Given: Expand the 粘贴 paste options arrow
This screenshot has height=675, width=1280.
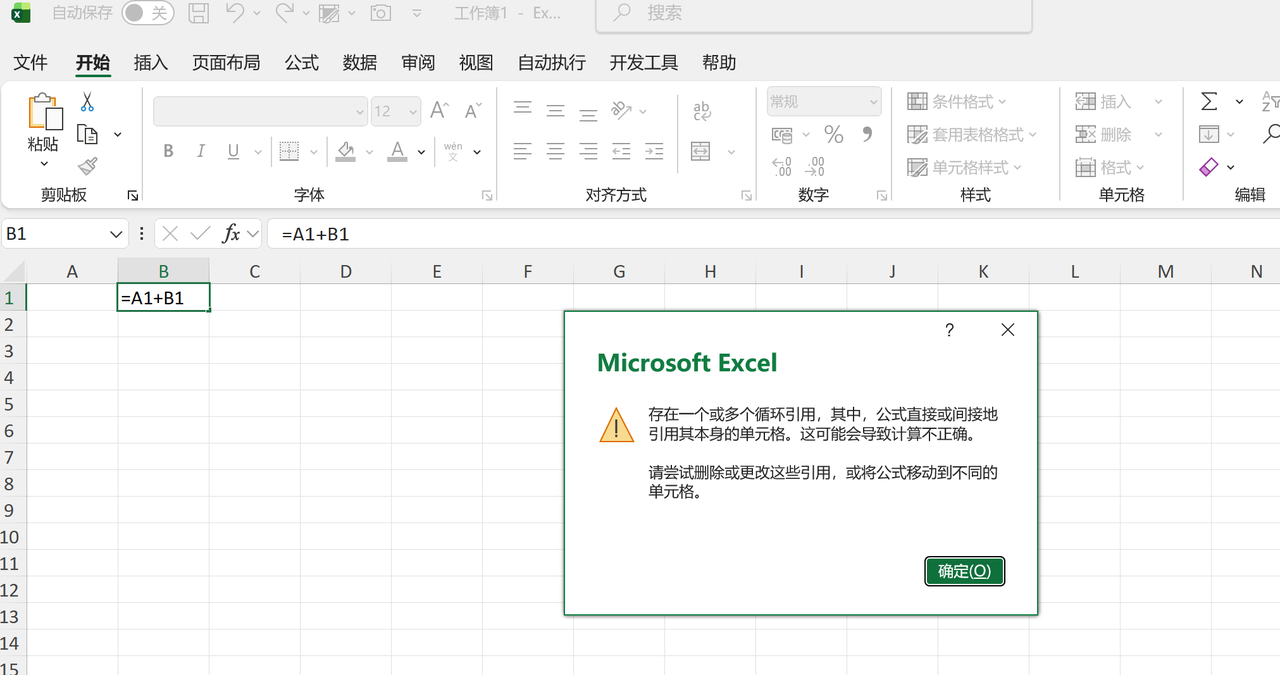Looking at the screenshot, I should click(x=44, y=163).
